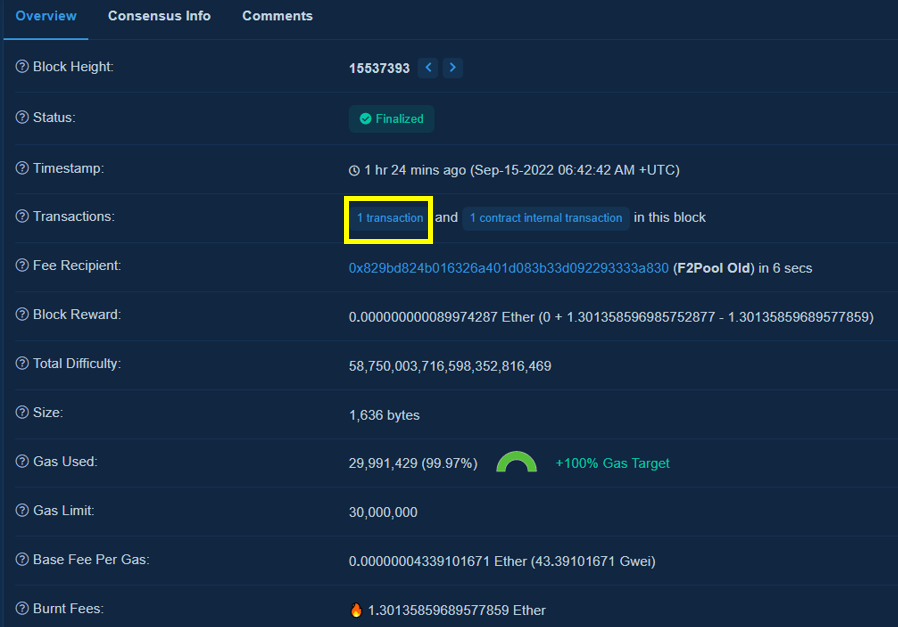
Task: Click base fee value 43.39101671 Gwei
Action: [593, 561]
